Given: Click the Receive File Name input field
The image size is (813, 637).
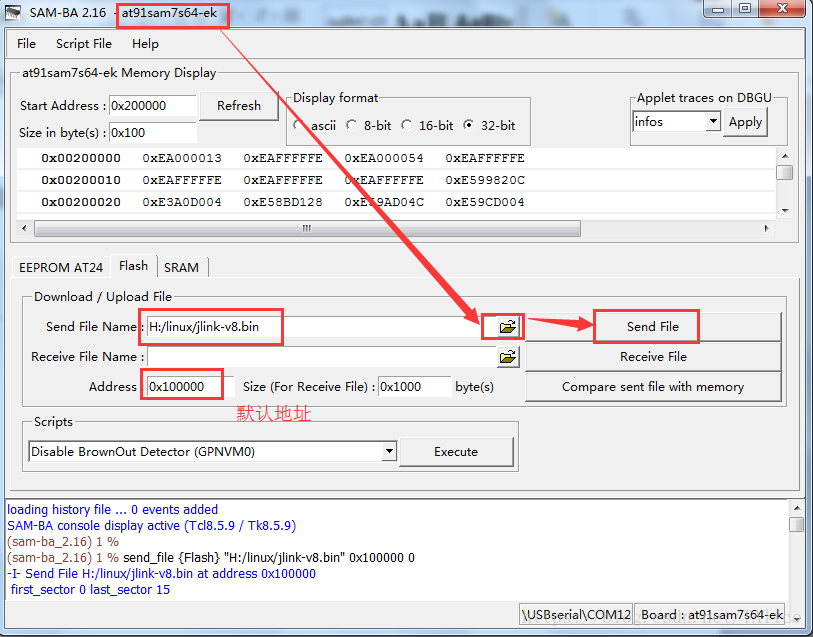Looking at the screenshot, I should coord(322,357).
